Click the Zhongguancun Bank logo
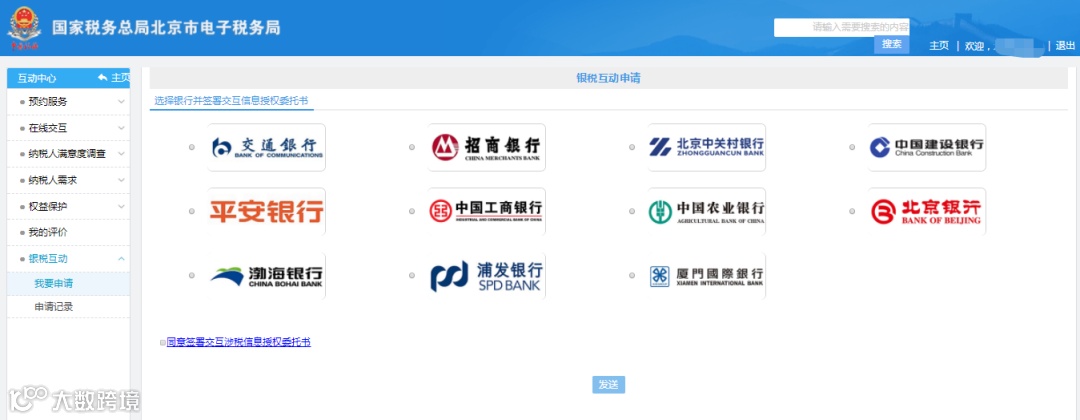This screenshot has height=420, width=1080. [707, 147]
